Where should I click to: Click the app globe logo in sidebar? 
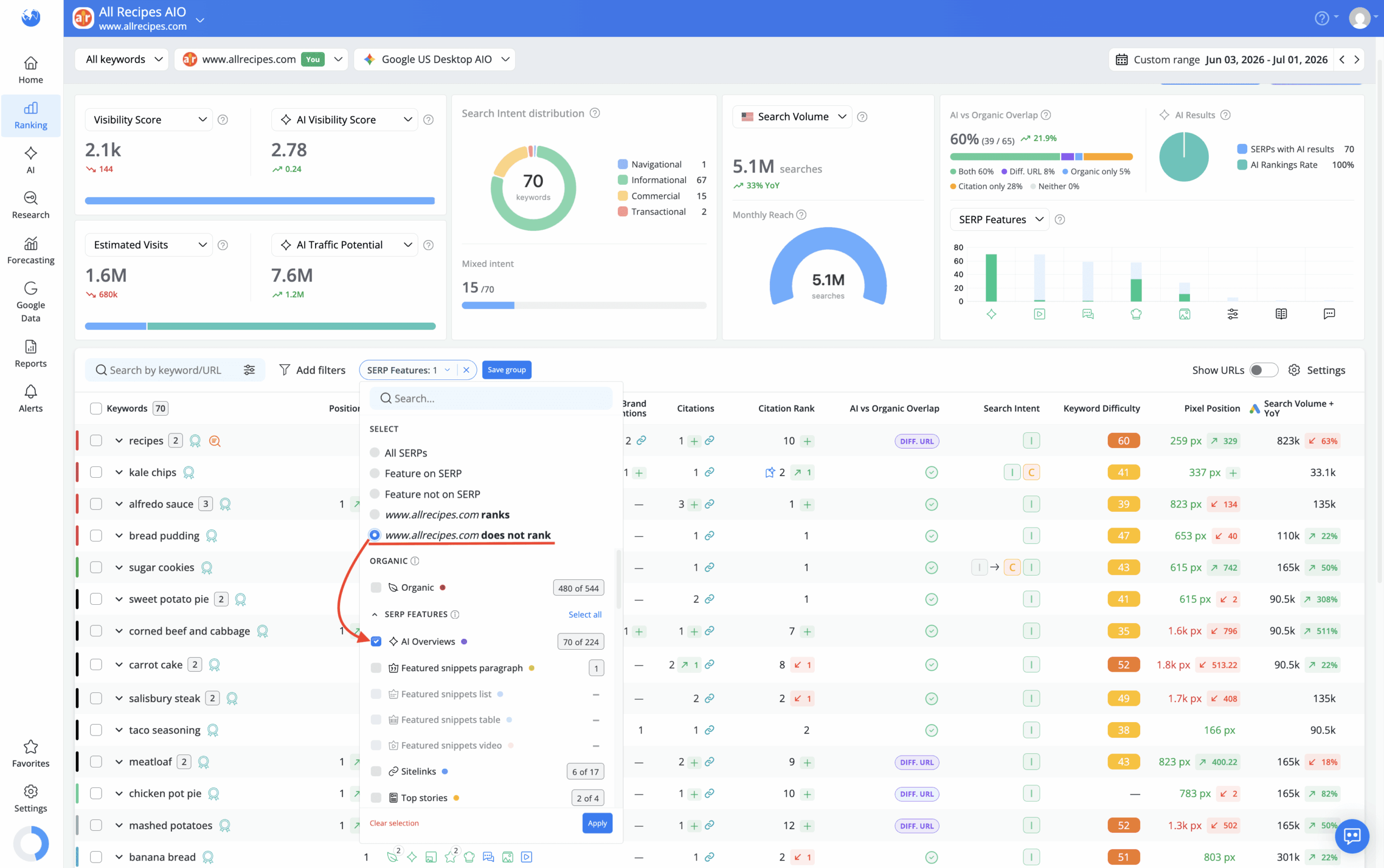pyautogui.click(x=30, y=18)
